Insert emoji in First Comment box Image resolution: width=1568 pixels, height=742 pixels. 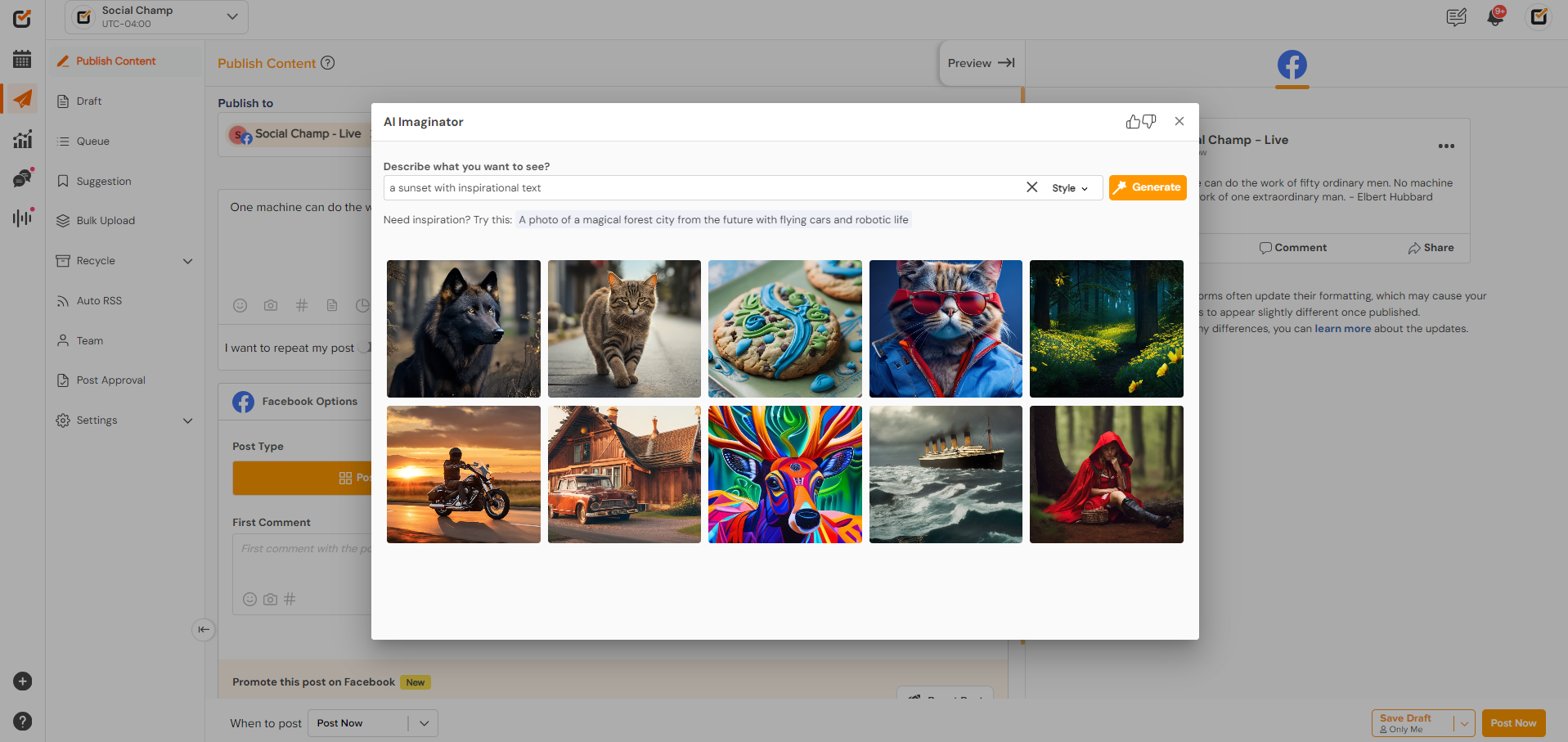250,600
